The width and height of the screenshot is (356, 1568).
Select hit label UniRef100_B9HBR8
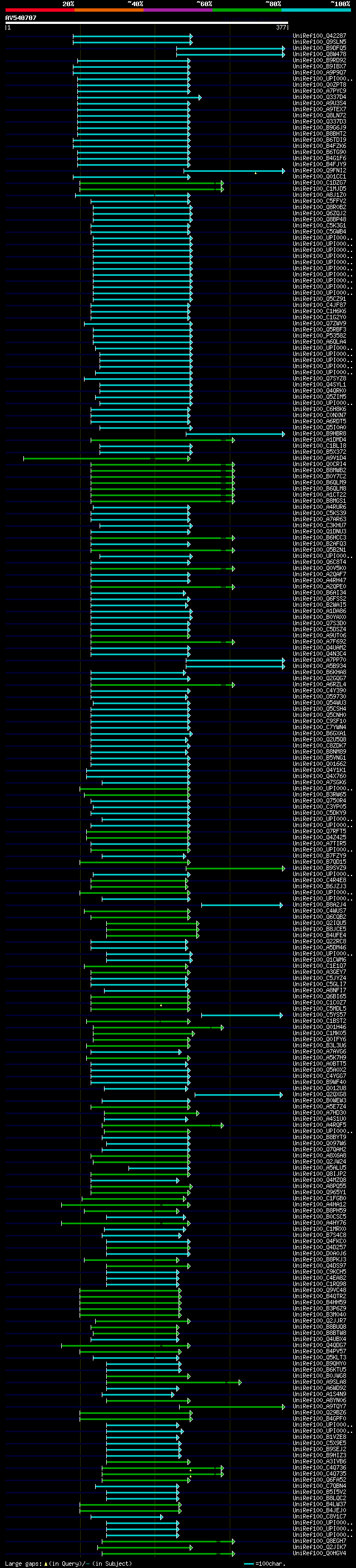point(319,433)
